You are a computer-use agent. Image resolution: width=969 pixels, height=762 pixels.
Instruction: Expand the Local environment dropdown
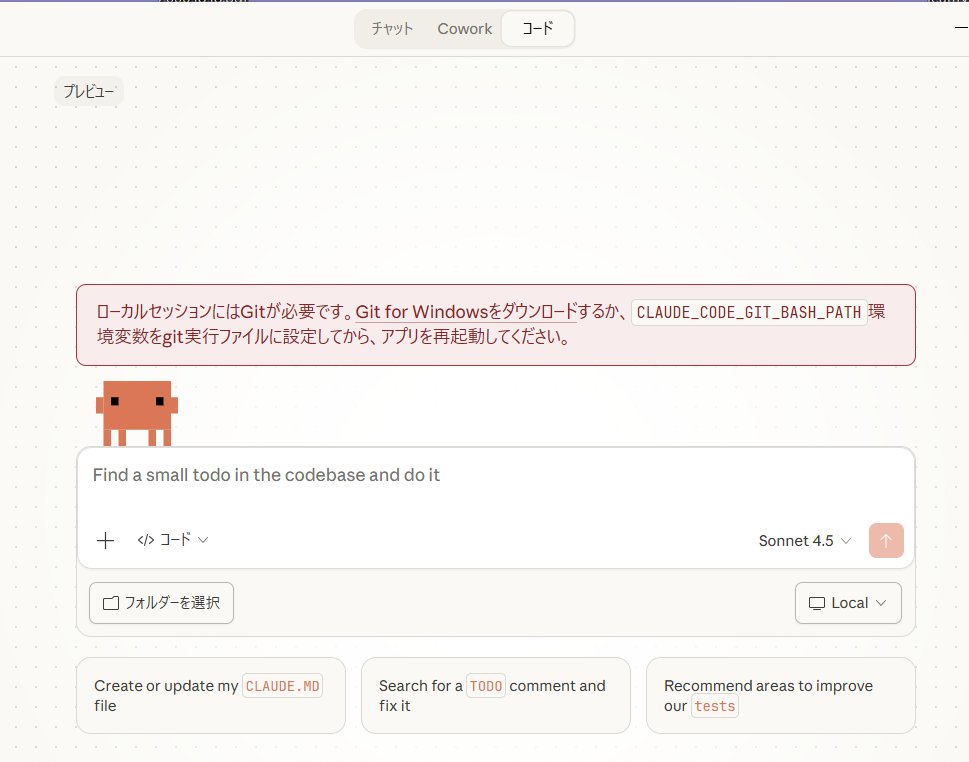point(848,603)
